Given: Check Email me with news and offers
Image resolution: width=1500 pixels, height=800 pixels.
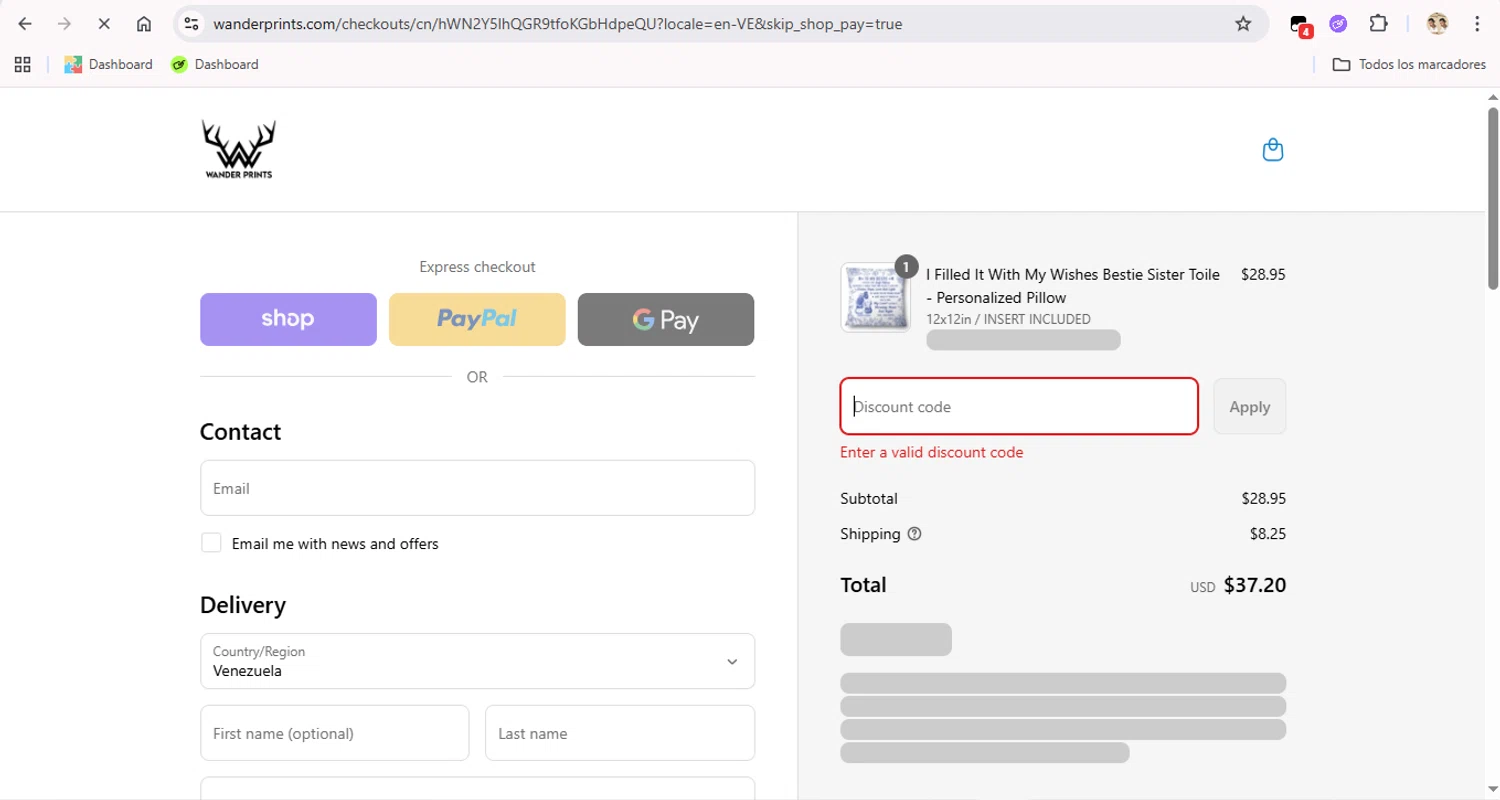Looking at the screenshot, I should point(211,543).
